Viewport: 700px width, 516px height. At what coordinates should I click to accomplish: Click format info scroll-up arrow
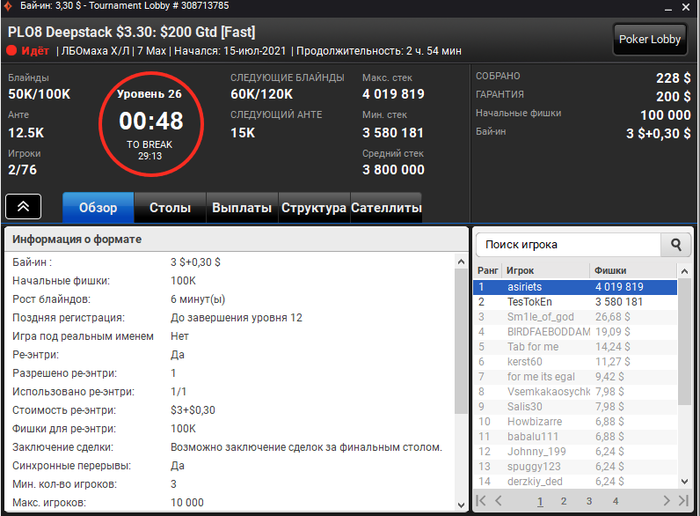461,262
